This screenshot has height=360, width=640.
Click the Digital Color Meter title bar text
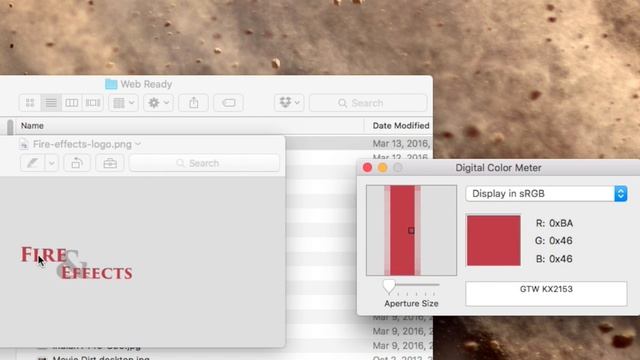(x=498, y=168)
